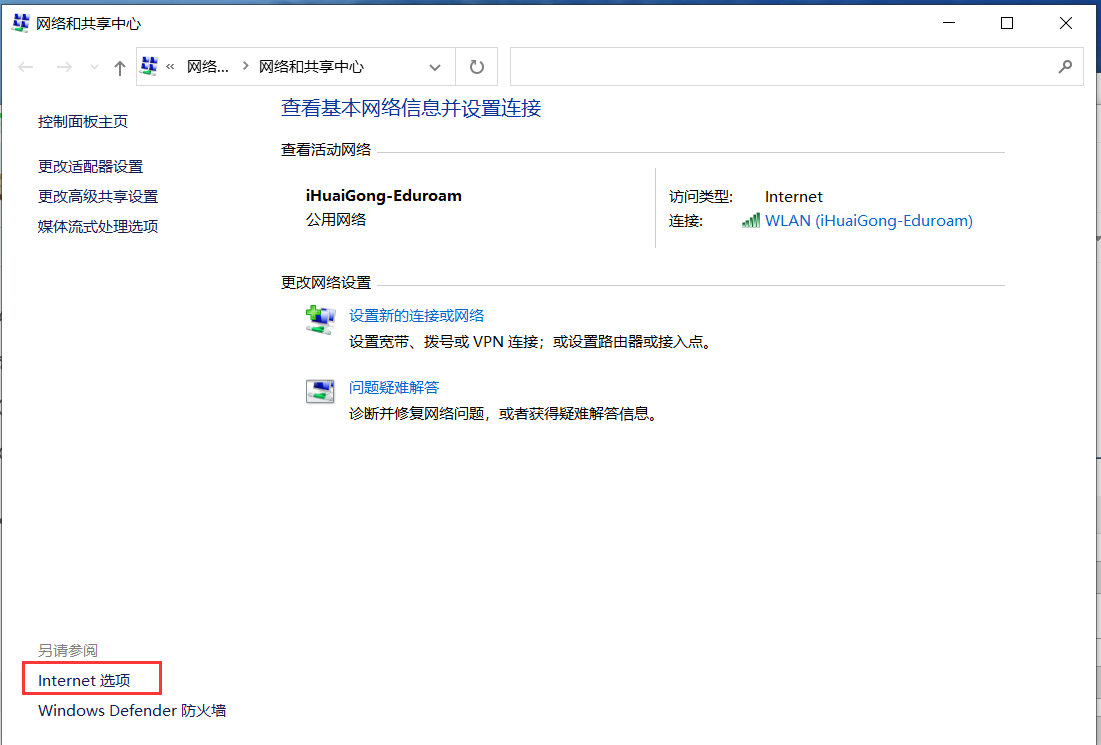Click the control panel icon in address bar
Viewport: 1101px width, 745px height.
click(150, 67)
